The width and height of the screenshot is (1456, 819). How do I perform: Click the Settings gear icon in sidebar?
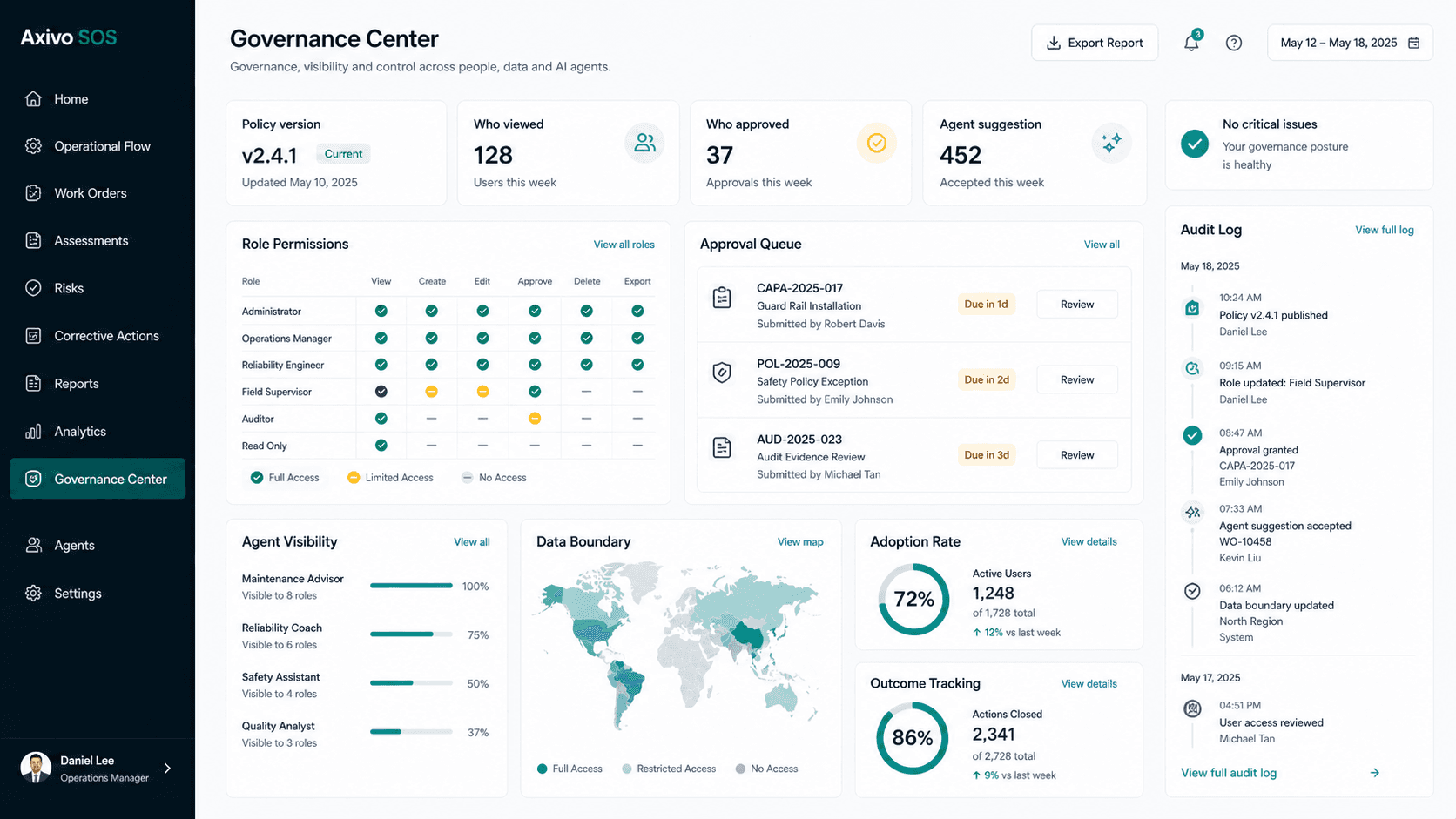click(x=33, y=593)
